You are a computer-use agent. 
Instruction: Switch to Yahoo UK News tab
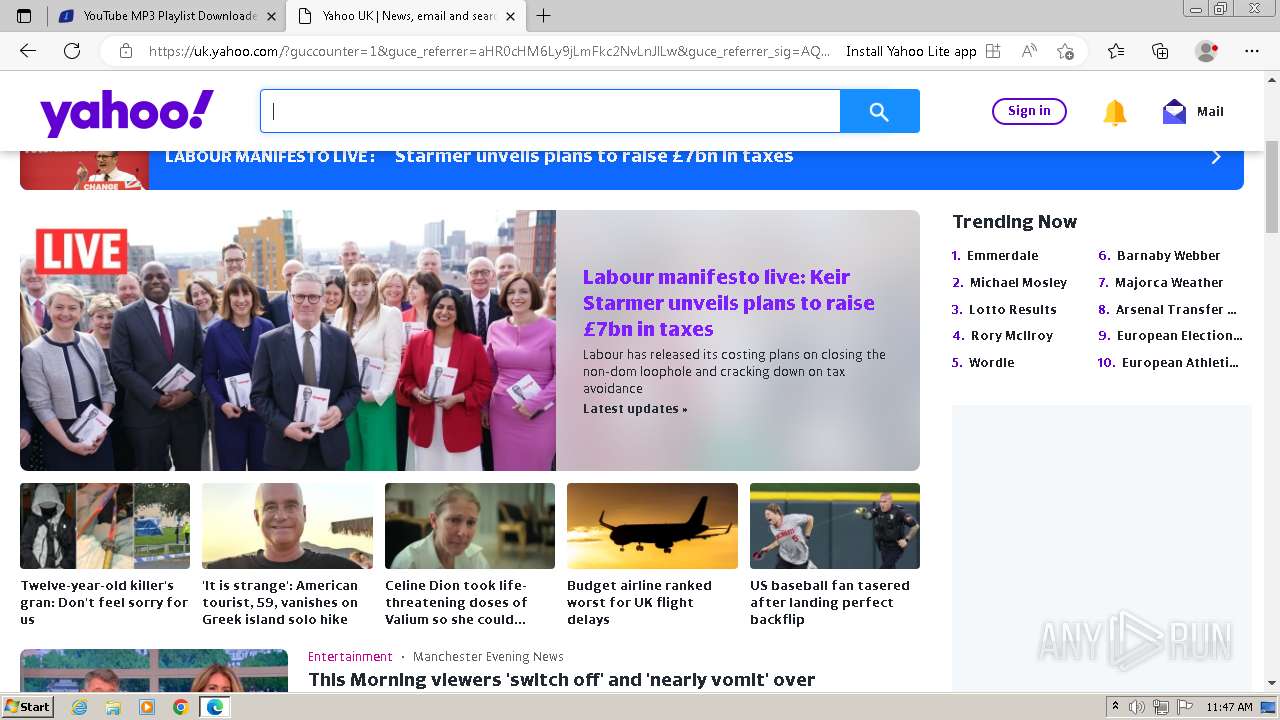pos(408,16)
